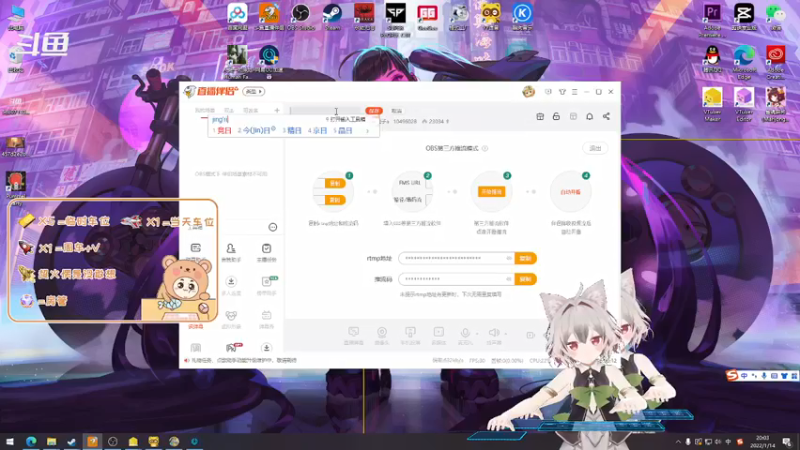Viewport: 800px width, 450px height.
Task: Expand microphone options arrow
Action: pyautogui.click(x=477, y=334)
